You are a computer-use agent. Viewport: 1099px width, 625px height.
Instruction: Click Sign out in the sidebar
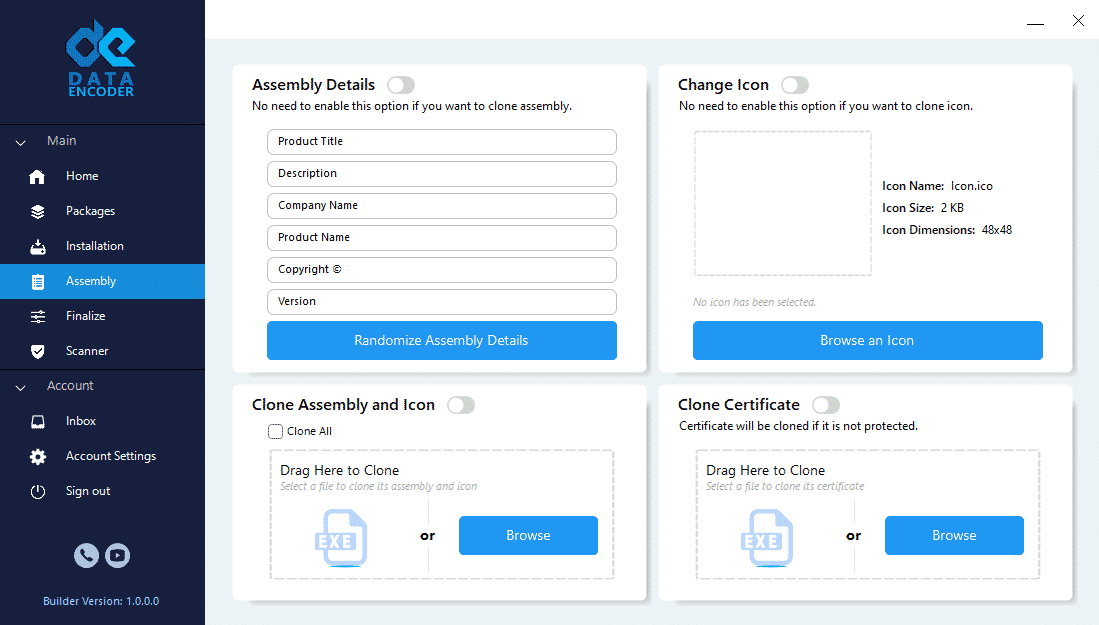[88, 491]
